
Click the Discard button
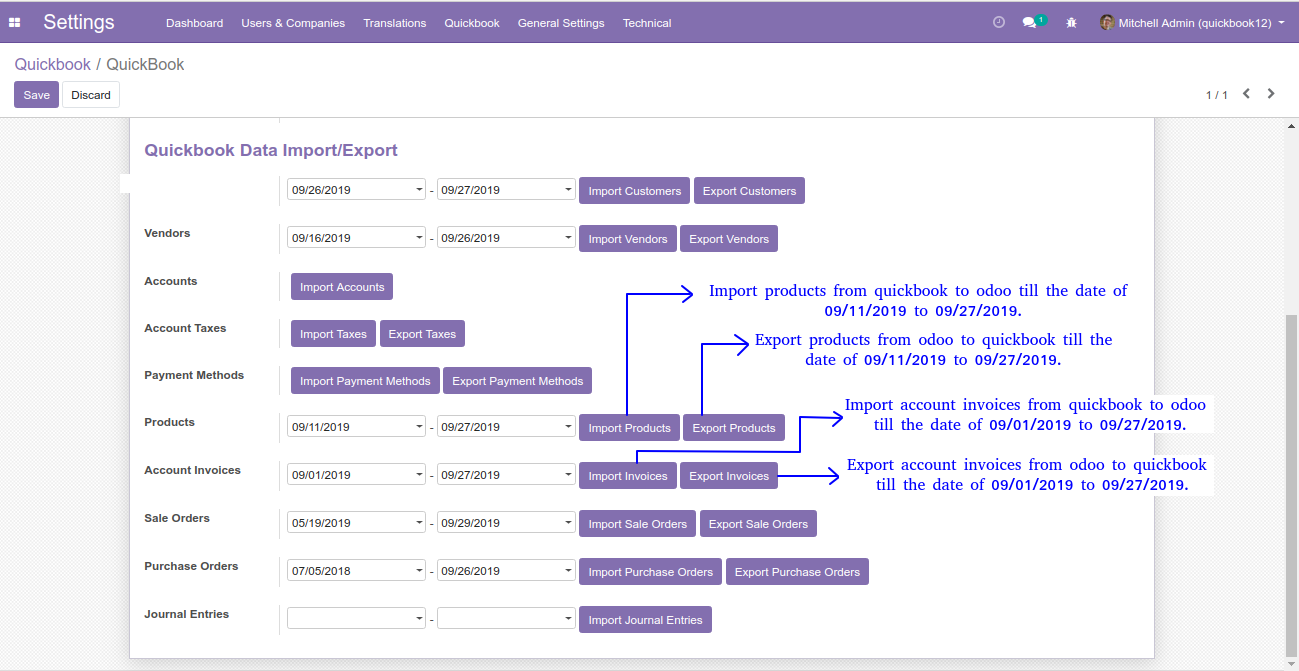coord(91,95)
